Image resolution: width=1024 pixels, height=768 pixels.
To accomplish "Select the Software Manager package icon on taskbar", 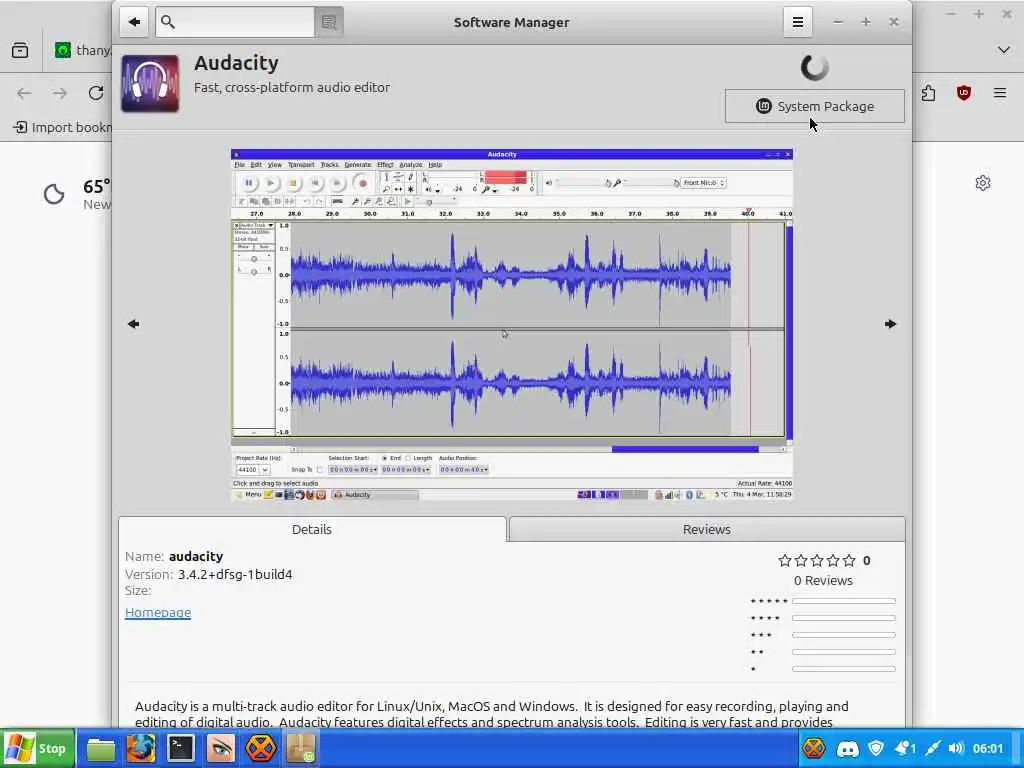I will pos(300,748).
